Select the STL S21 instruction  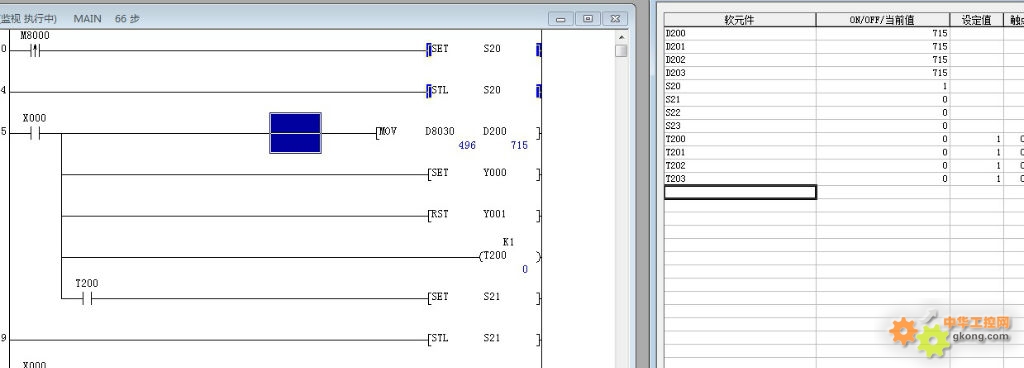pyautogui.click(x=483, y=339)
